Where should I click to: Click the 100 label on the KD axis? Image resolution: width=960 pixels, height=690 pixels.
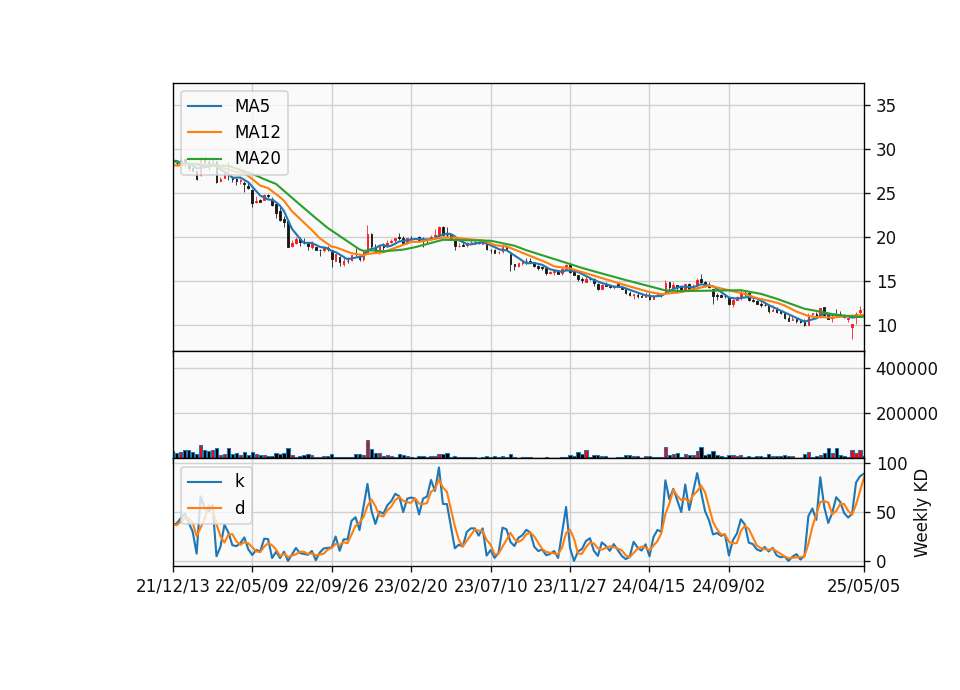(x=892, y=464)
